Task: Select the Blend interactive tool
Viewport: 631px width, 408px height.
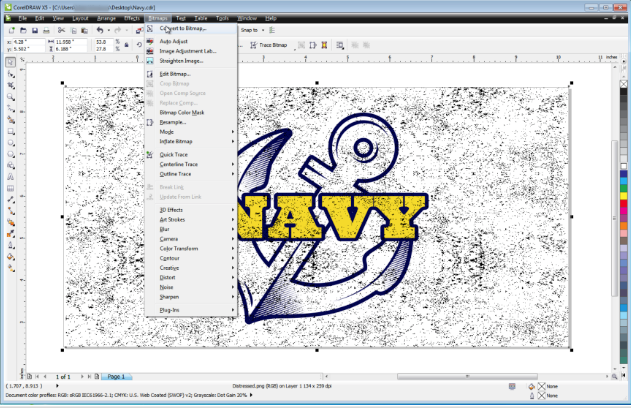Action: pyautogui.click(x=11, y=222)
